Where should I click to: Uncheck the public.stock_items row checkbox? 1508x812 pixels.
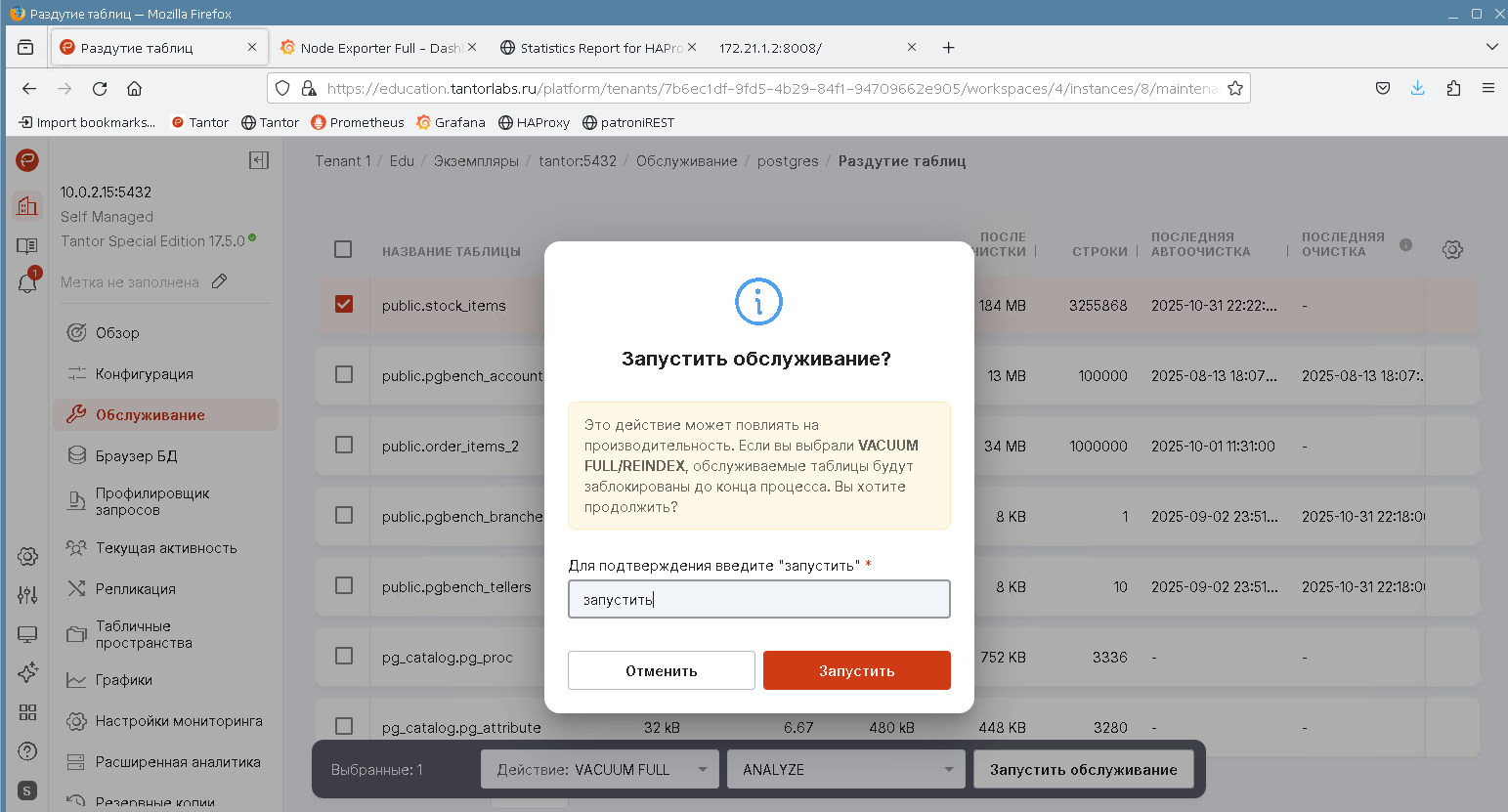tap(344, 305)
